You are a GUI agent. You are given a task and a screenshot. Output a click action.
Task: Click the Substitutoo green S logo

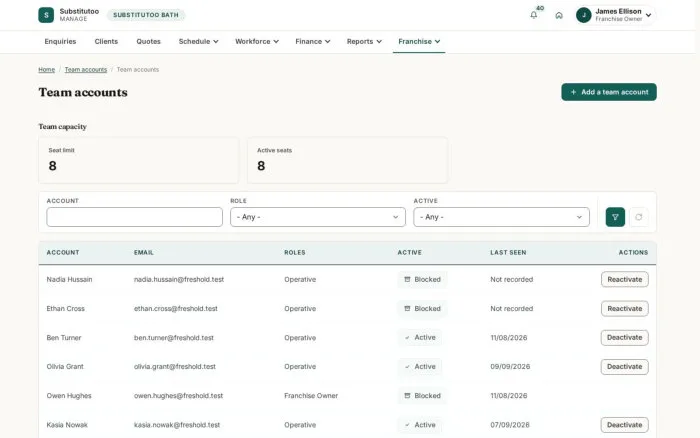tap(46, 15)
